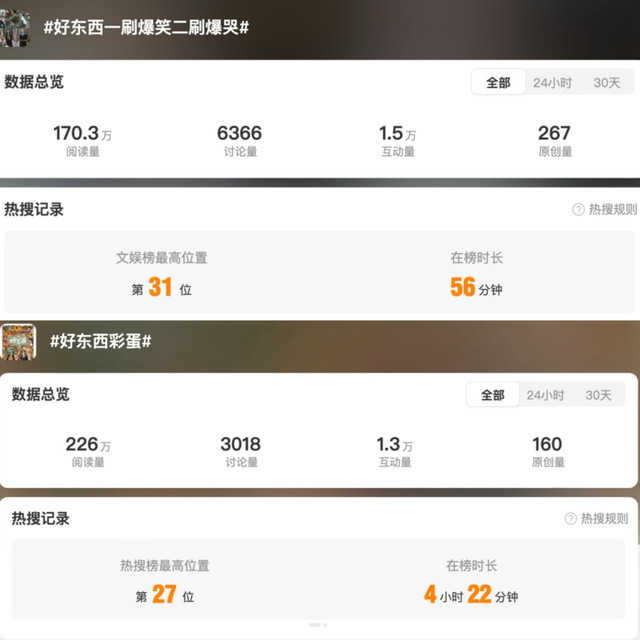Click the 170.3万 阅读量 statistic
The image size is (640, 640).
point(82,141)
